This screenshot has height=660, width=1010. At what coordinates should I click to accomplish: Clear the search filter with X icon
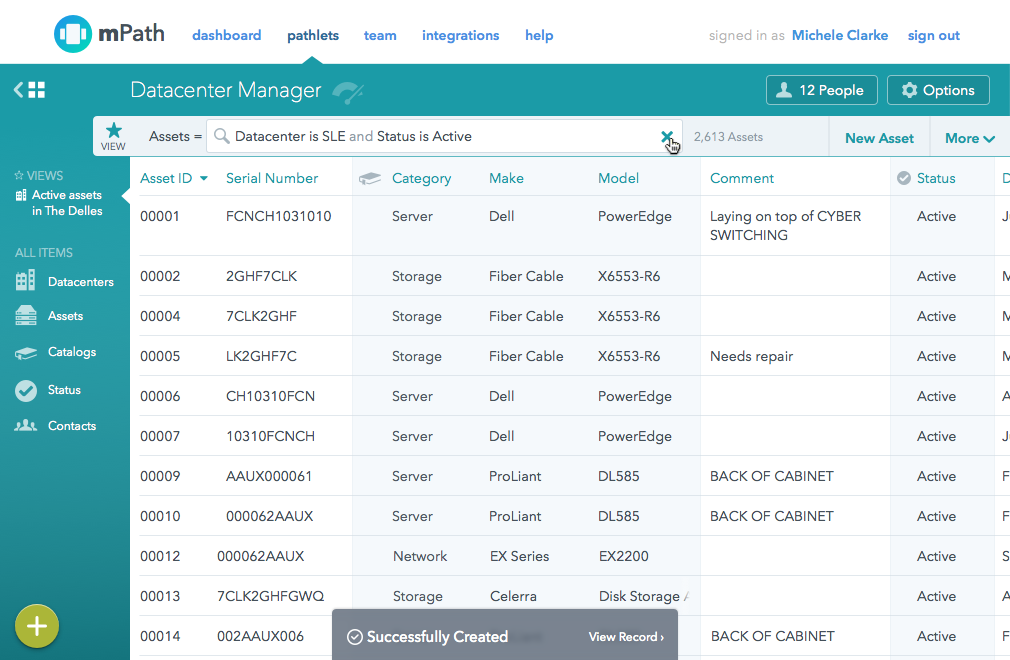click(x=666, y=136)
